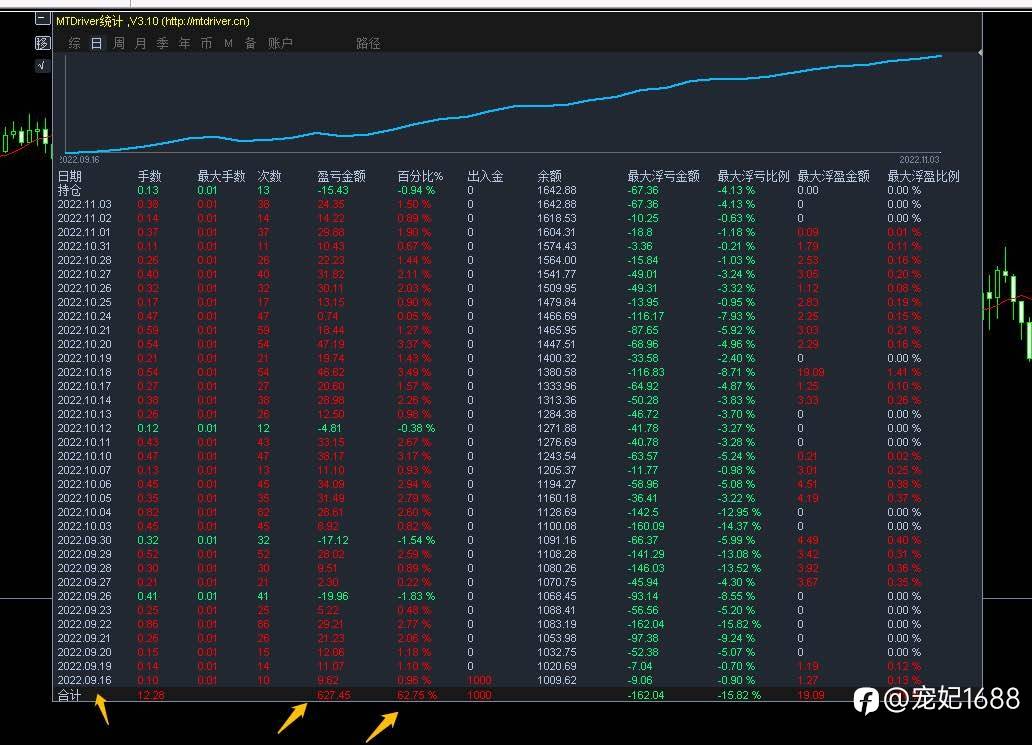This screenshot has height=745, width=1032.
Task: Click the 移 move panel icon
Action: tap(42, 43)
